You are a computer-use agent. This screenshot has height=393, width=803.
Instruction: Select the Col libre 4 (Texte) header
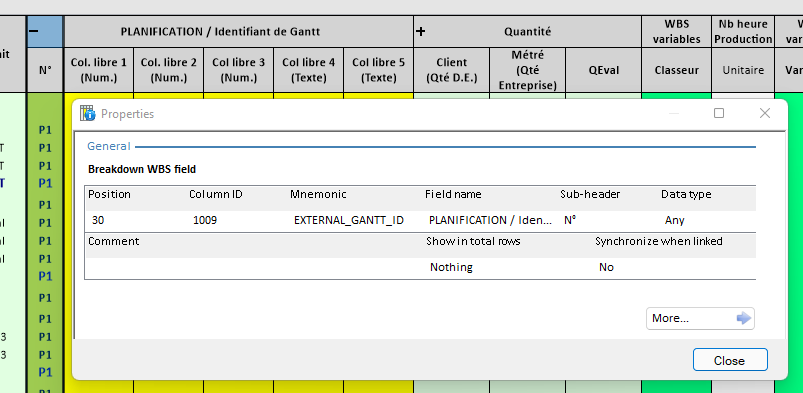pyautogui.click(x=308, y=70)
